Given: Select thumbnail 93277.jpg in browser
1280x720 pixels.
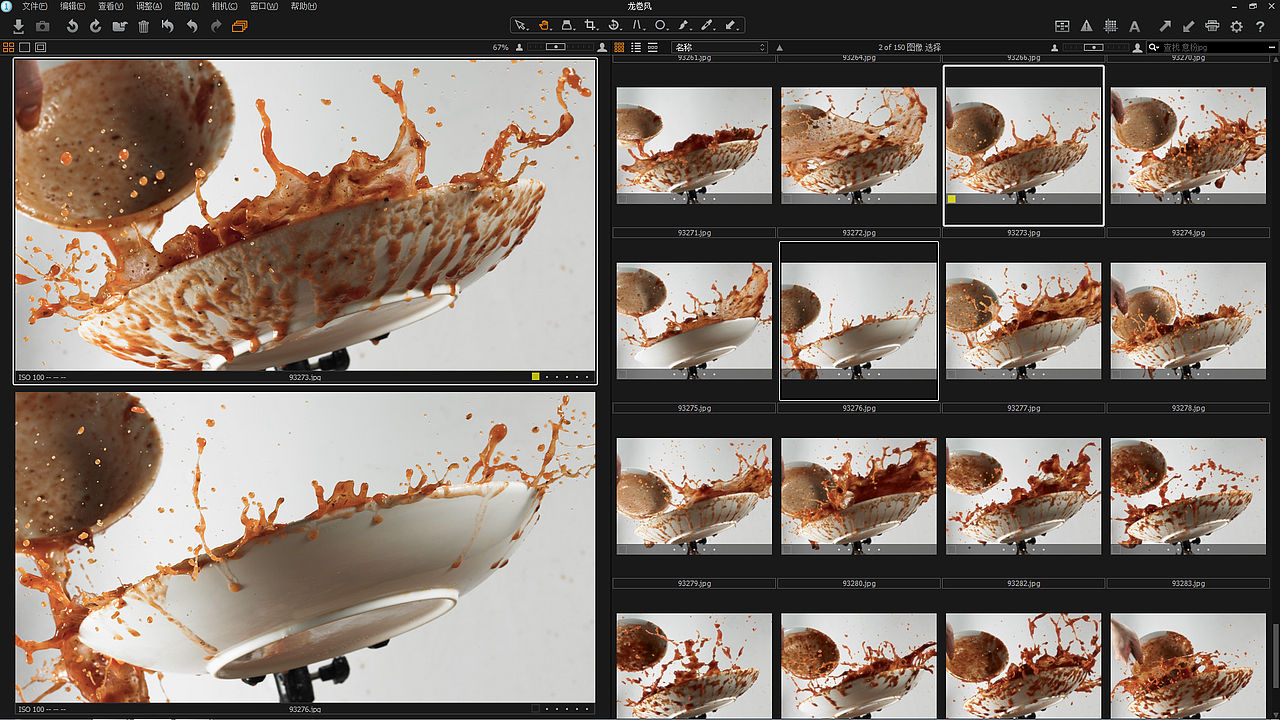Looking at the screenshot, I should tap(1023, 321).
